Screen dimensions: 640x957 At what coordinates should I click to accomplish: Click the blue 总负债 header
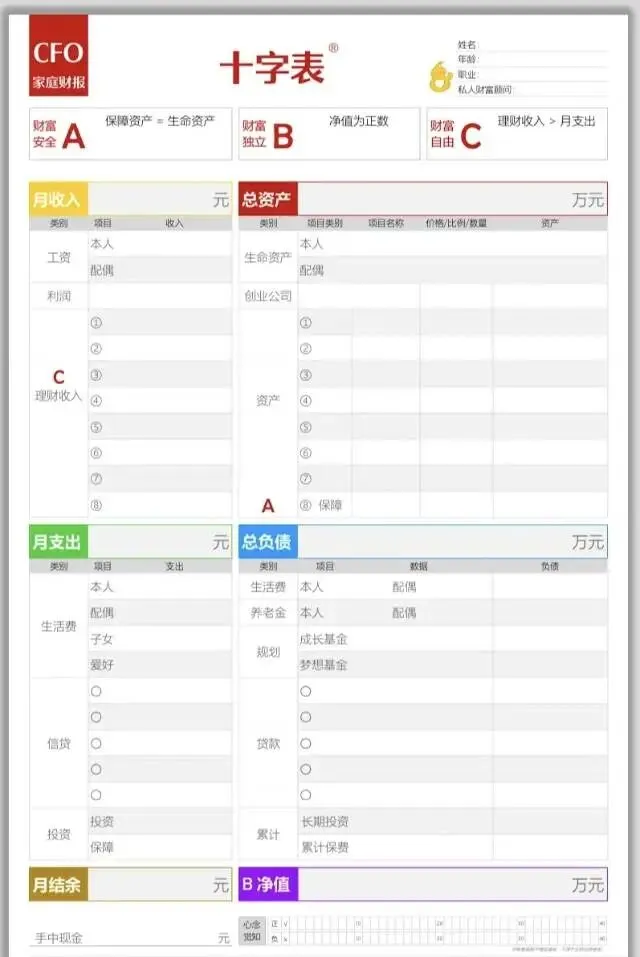[x=268, y=541]
